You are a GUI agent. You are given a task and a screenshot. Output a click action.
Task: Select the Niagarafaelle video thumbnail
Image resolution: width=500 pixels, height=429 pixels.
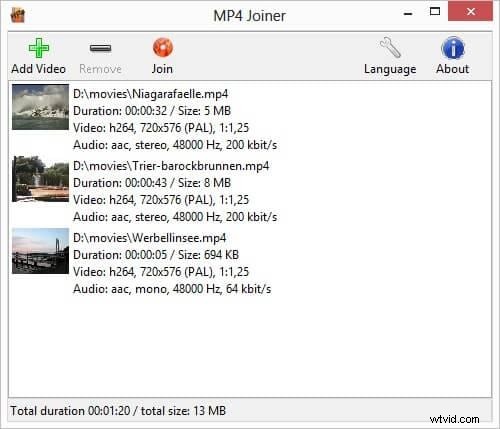pos(40,107)
